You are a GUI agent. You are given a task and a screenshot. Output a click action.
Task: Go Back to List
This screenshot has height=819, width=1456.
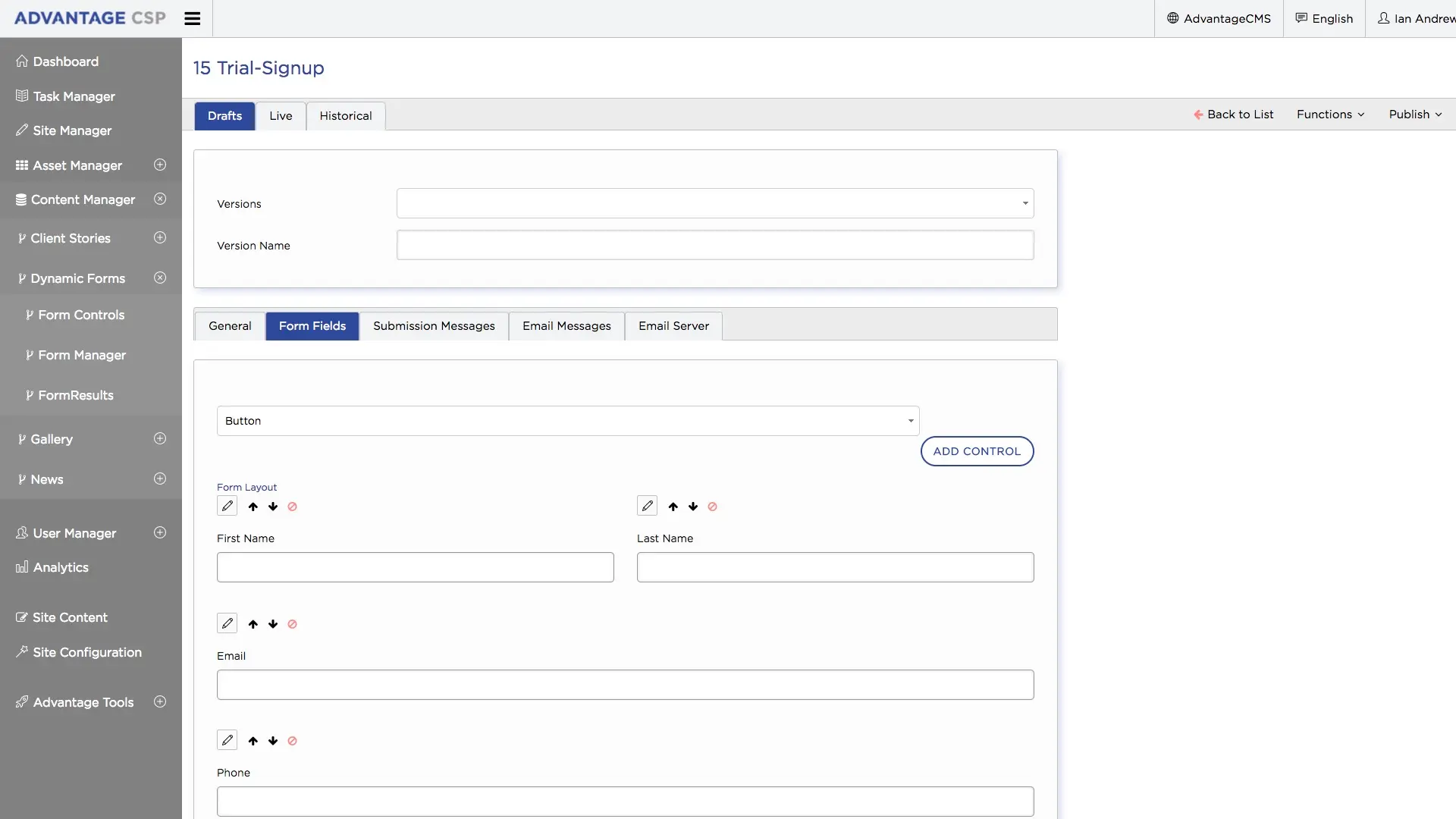click(1233, 115)
